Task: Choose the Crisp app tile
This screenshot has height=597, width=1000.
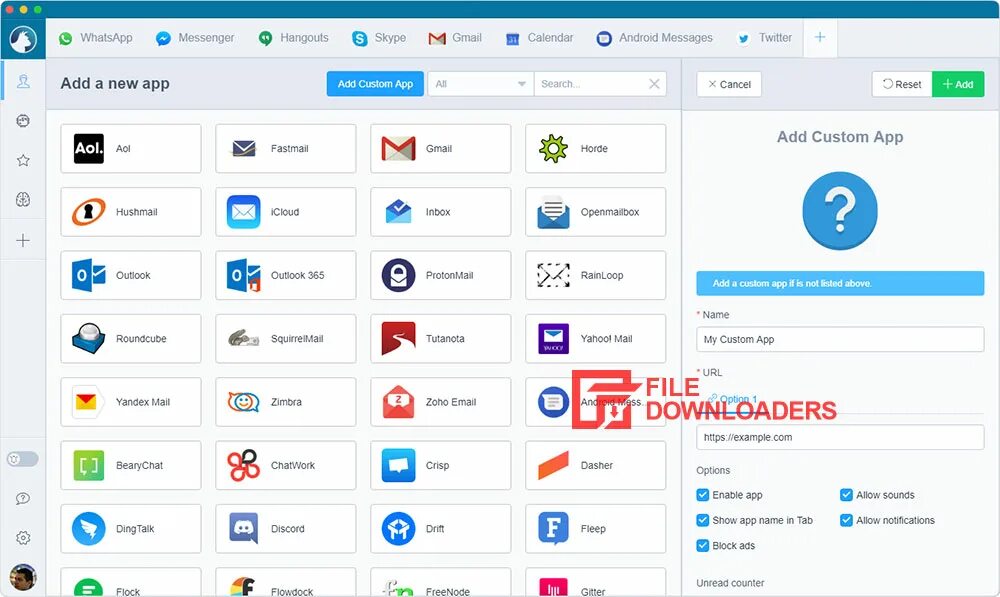Action: tap(440, 465)
